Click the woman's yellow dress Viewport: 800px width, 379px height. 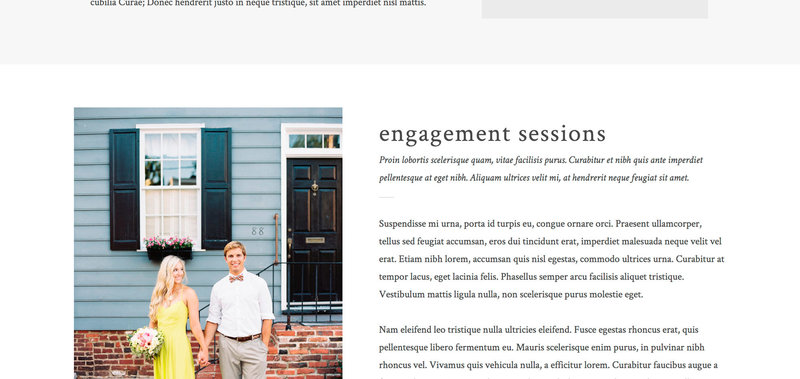173,341
